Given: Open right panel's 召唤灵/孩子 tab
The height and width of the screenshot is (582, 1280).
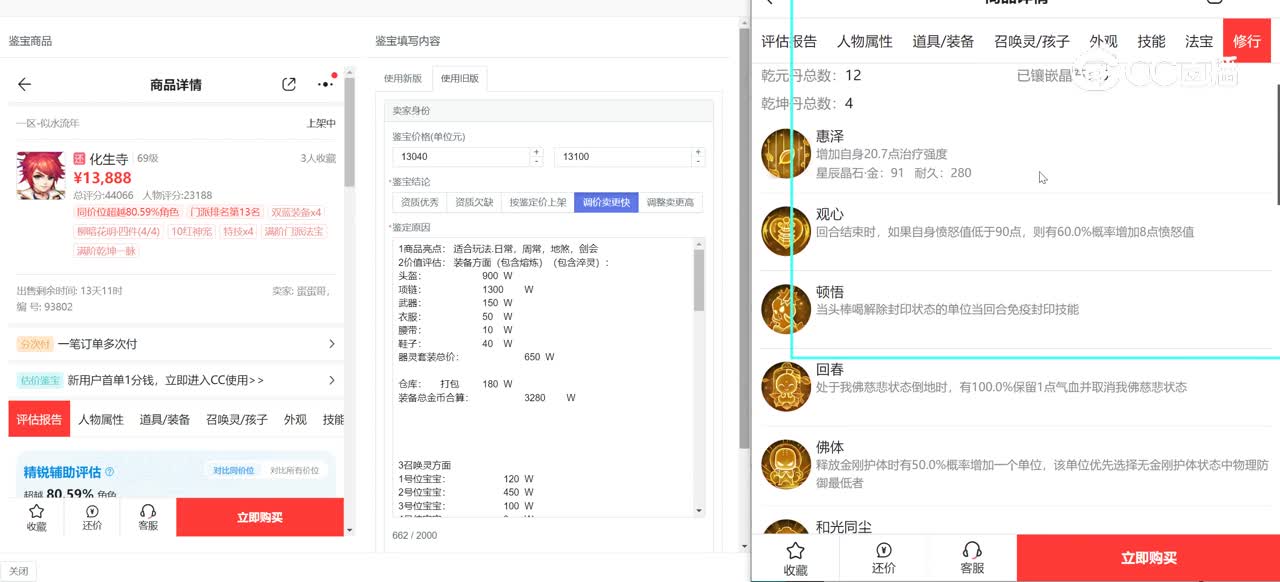Looking at the screenshot, I should (1031, 41).
